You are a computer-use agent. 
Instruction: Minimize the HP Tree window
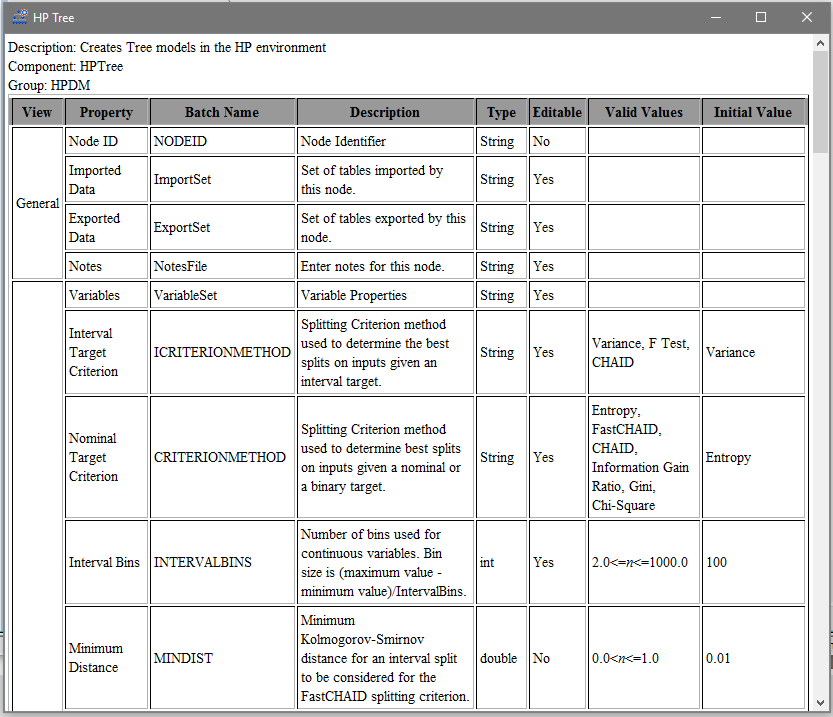tap(716, 16)
